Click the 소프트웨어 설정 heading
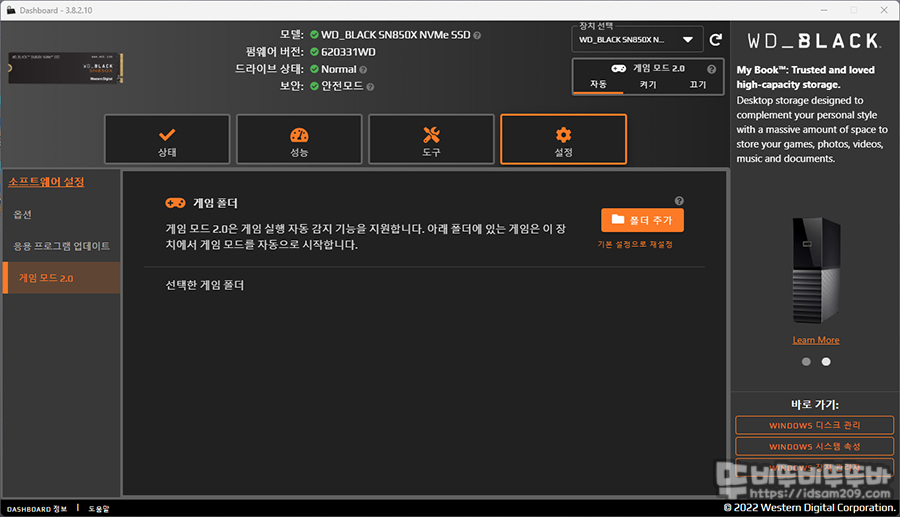The image size is (900, 517). [46, 182]
